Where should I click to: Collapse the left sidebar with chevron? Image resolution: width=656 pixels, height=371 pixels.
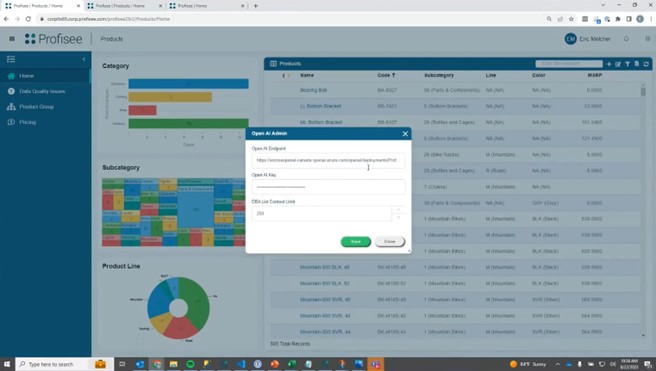pos(84,59)
